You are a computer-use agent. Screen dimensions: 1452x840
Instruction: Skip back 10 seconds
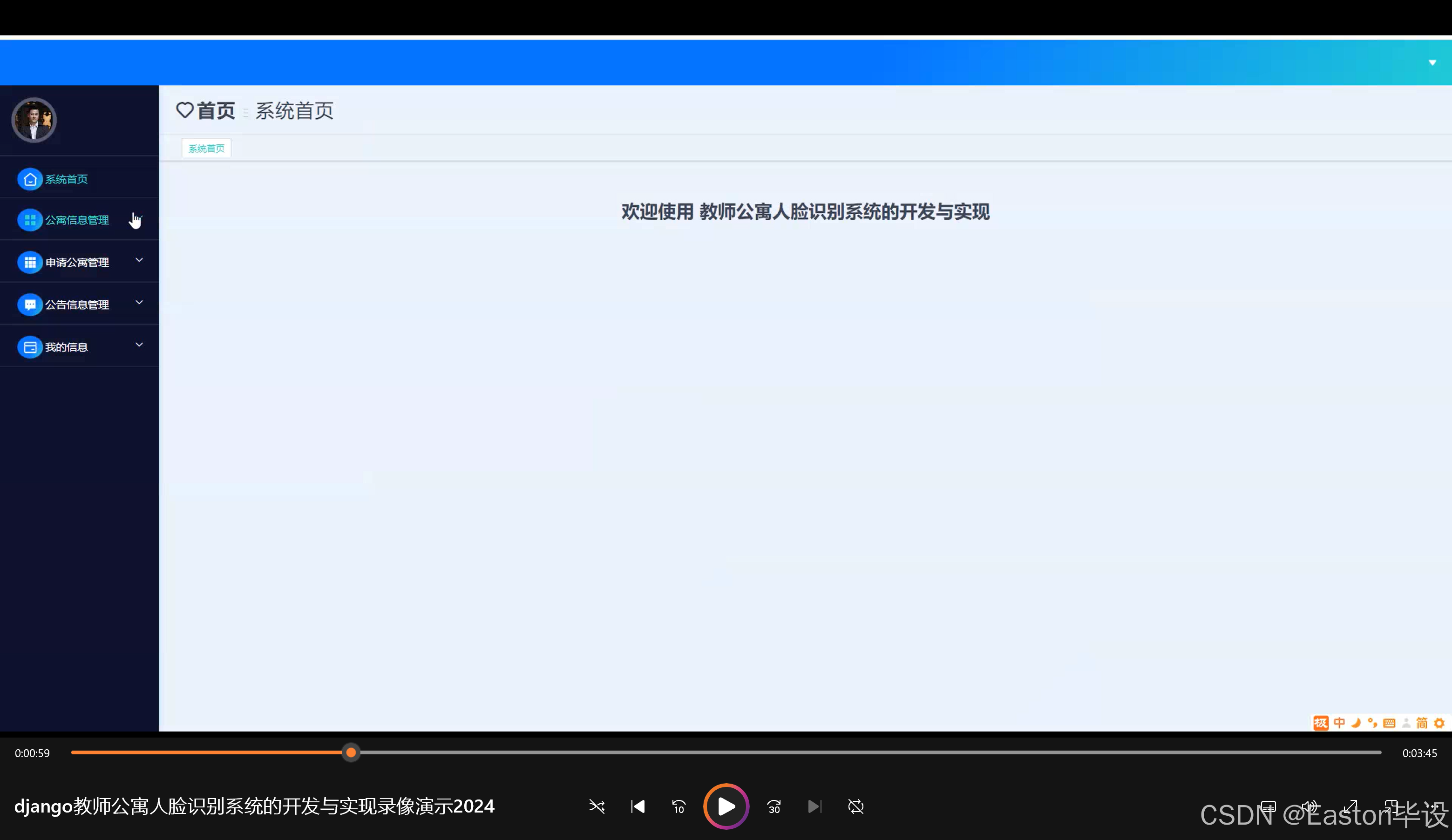pos(679,806)
